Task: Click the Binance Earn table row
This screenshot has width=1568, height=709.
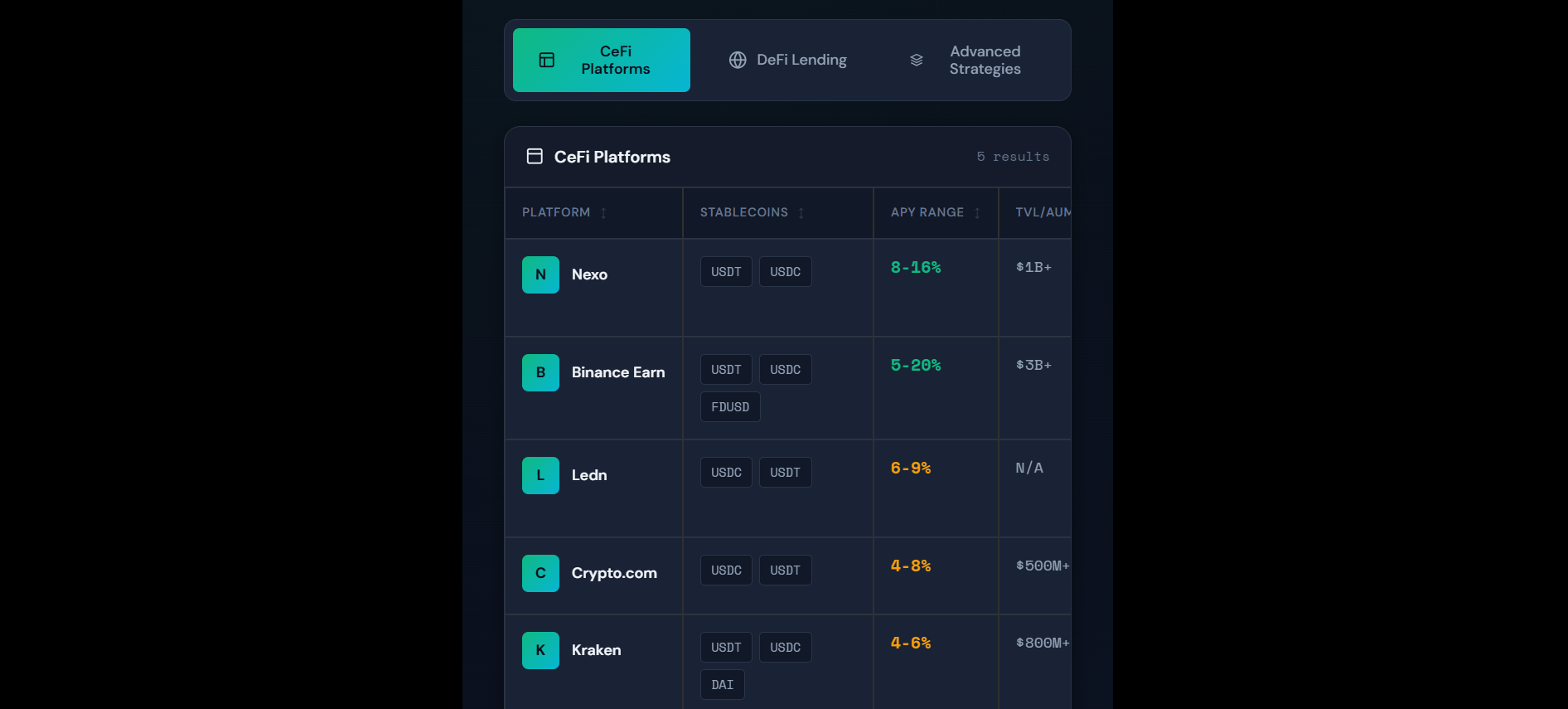Action: 787,388
